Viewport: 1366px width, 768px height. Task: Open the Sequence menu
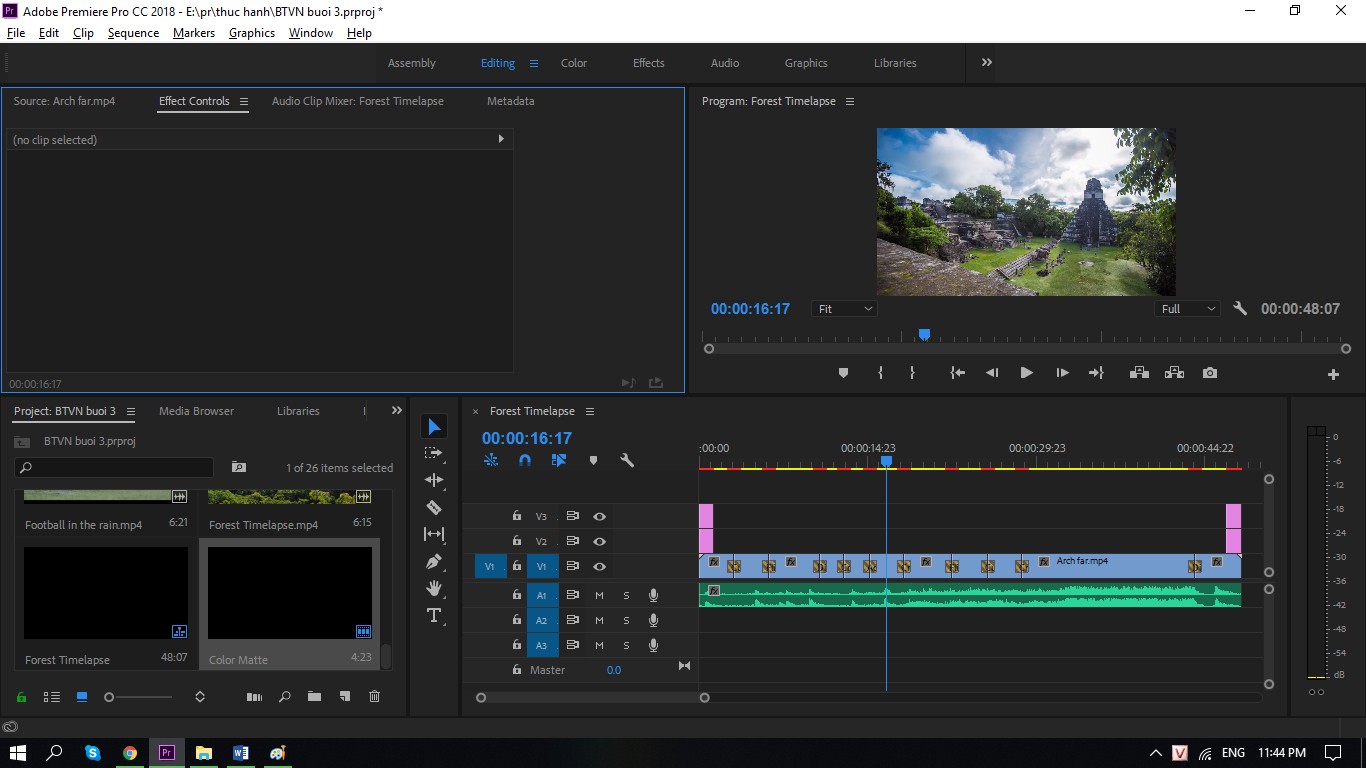133,33
